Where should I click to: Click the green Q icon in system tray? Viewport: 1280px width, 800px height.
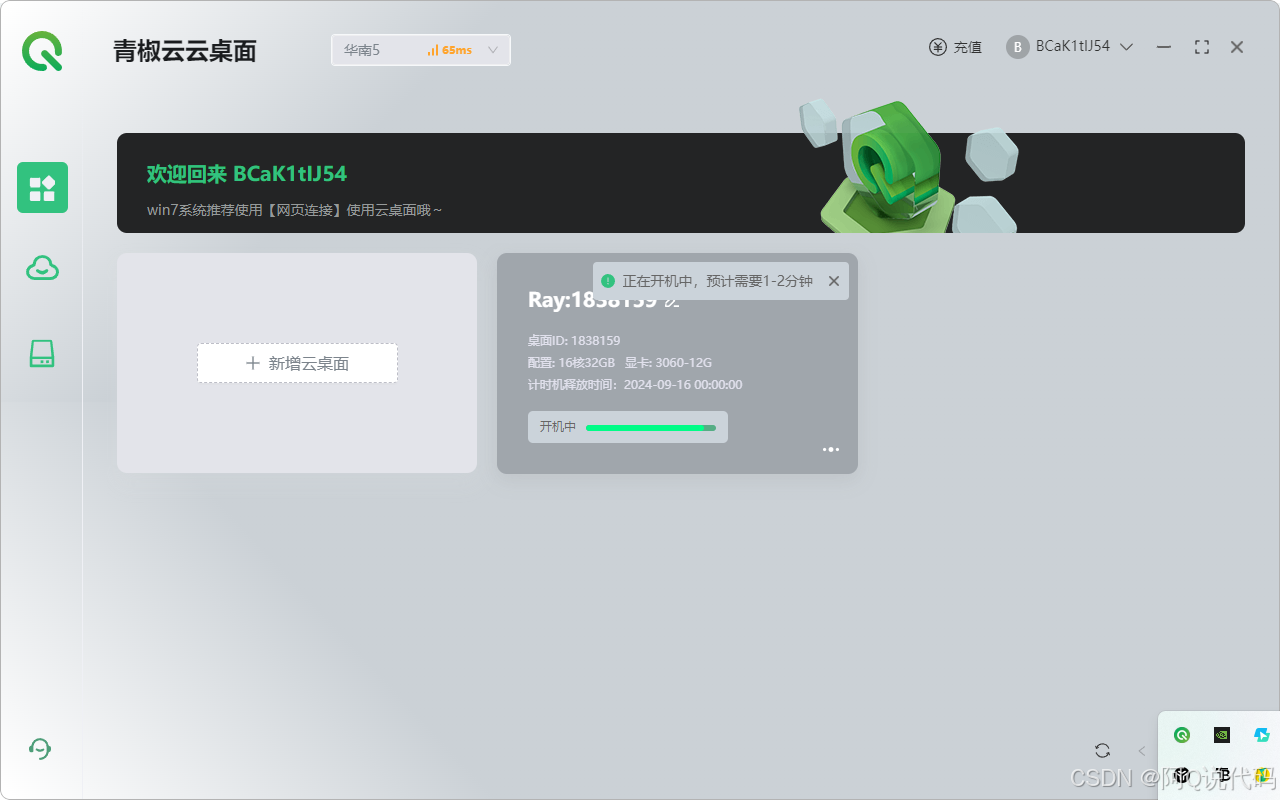[x=1182, y=735]
